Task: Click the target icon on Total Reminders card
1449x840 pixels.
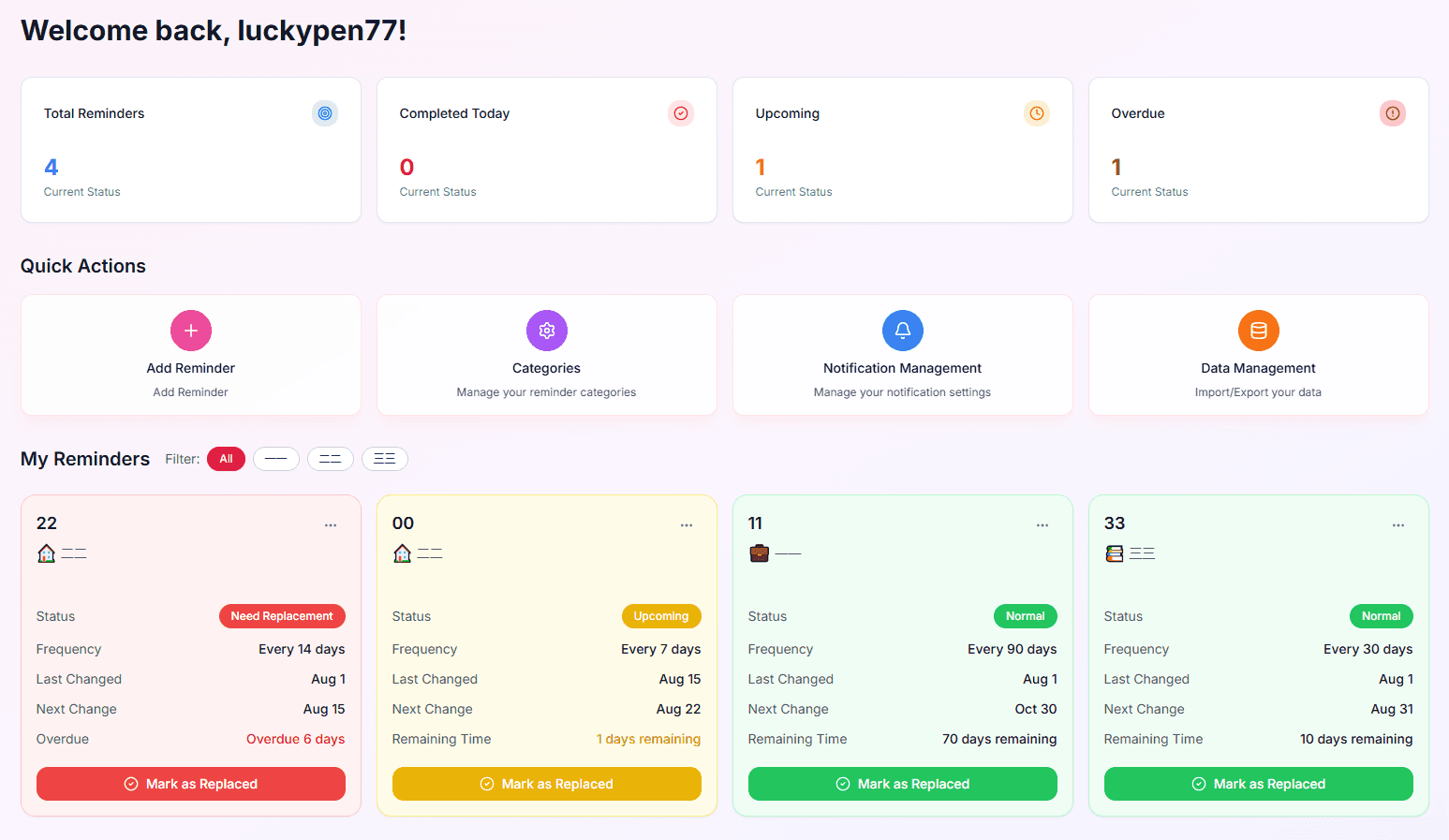Action: click(325, 113)
